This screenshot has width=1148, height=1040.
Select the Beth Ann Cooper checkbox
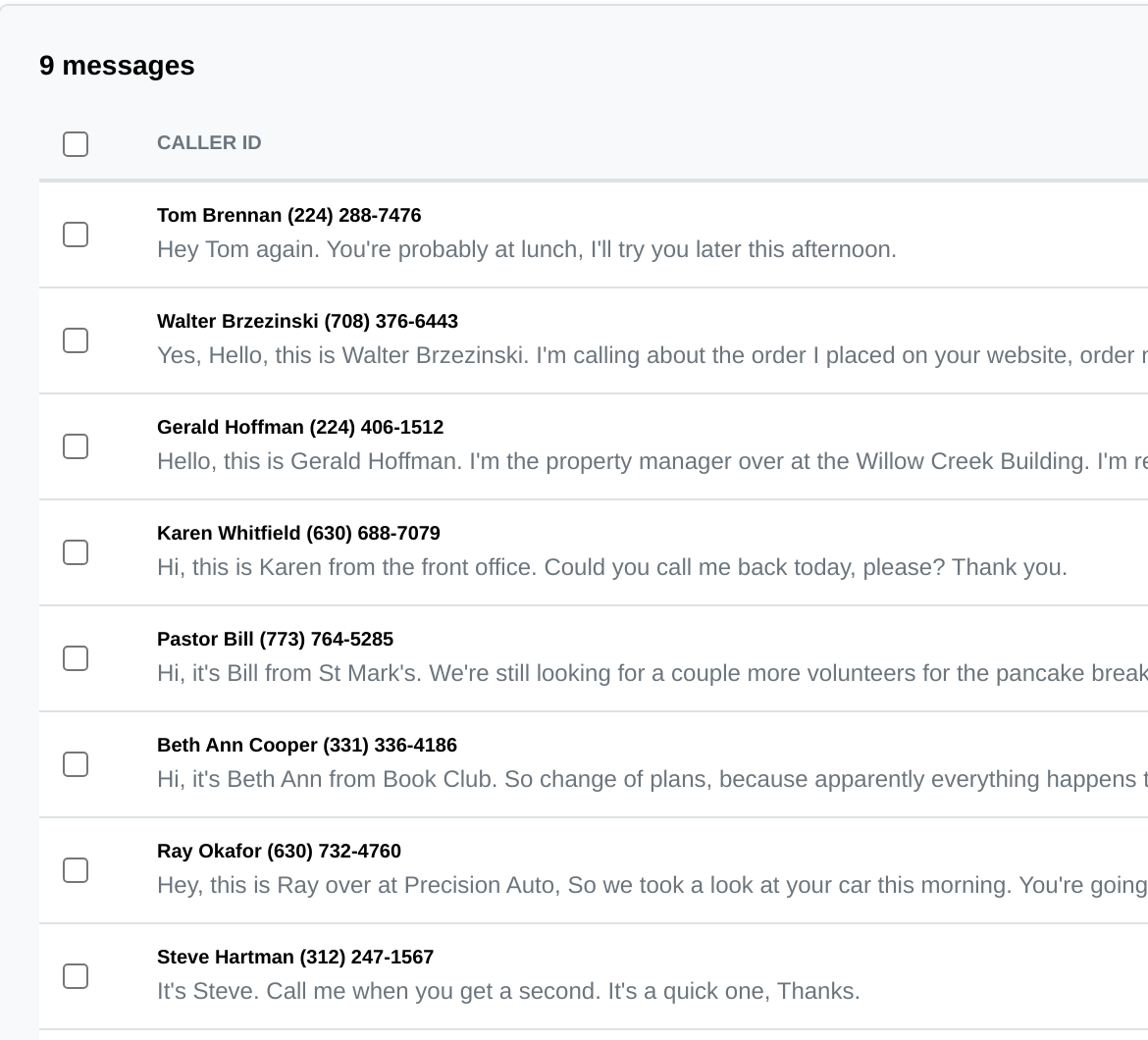[x=76, y=764]
